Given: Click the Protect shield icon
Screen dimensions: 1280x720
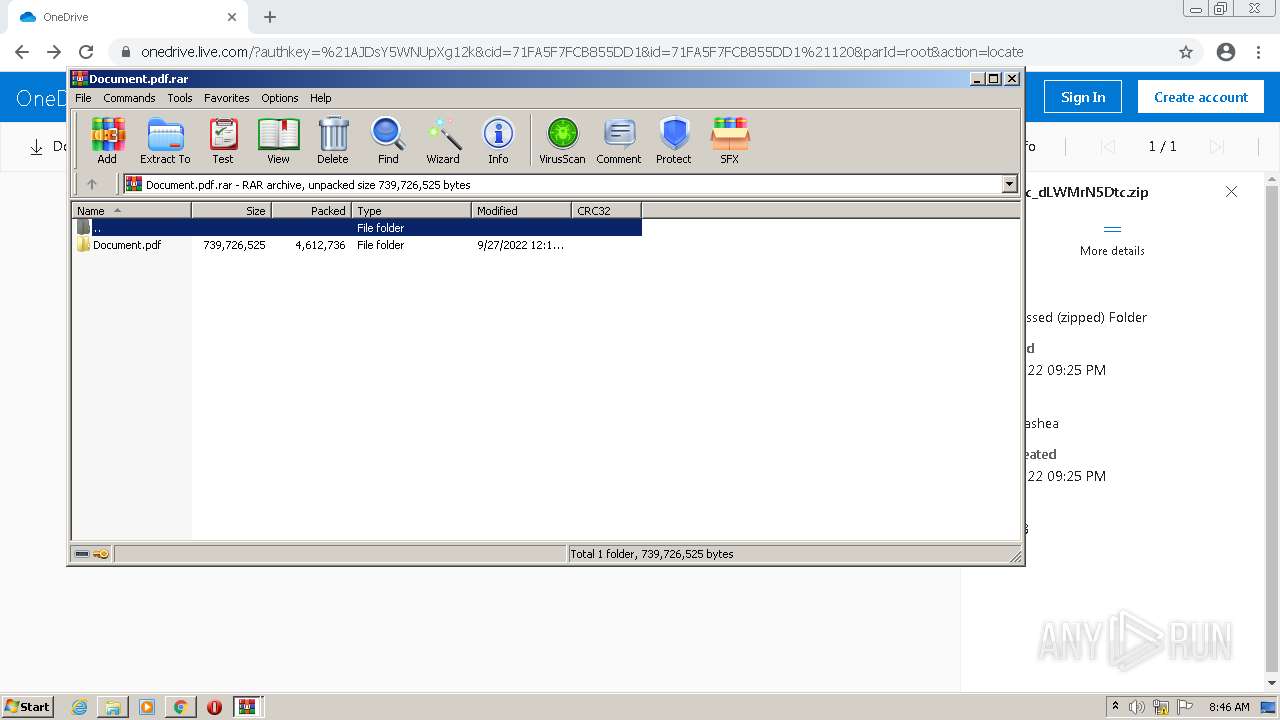Looking at the screenshot, I should click(674, 140).
